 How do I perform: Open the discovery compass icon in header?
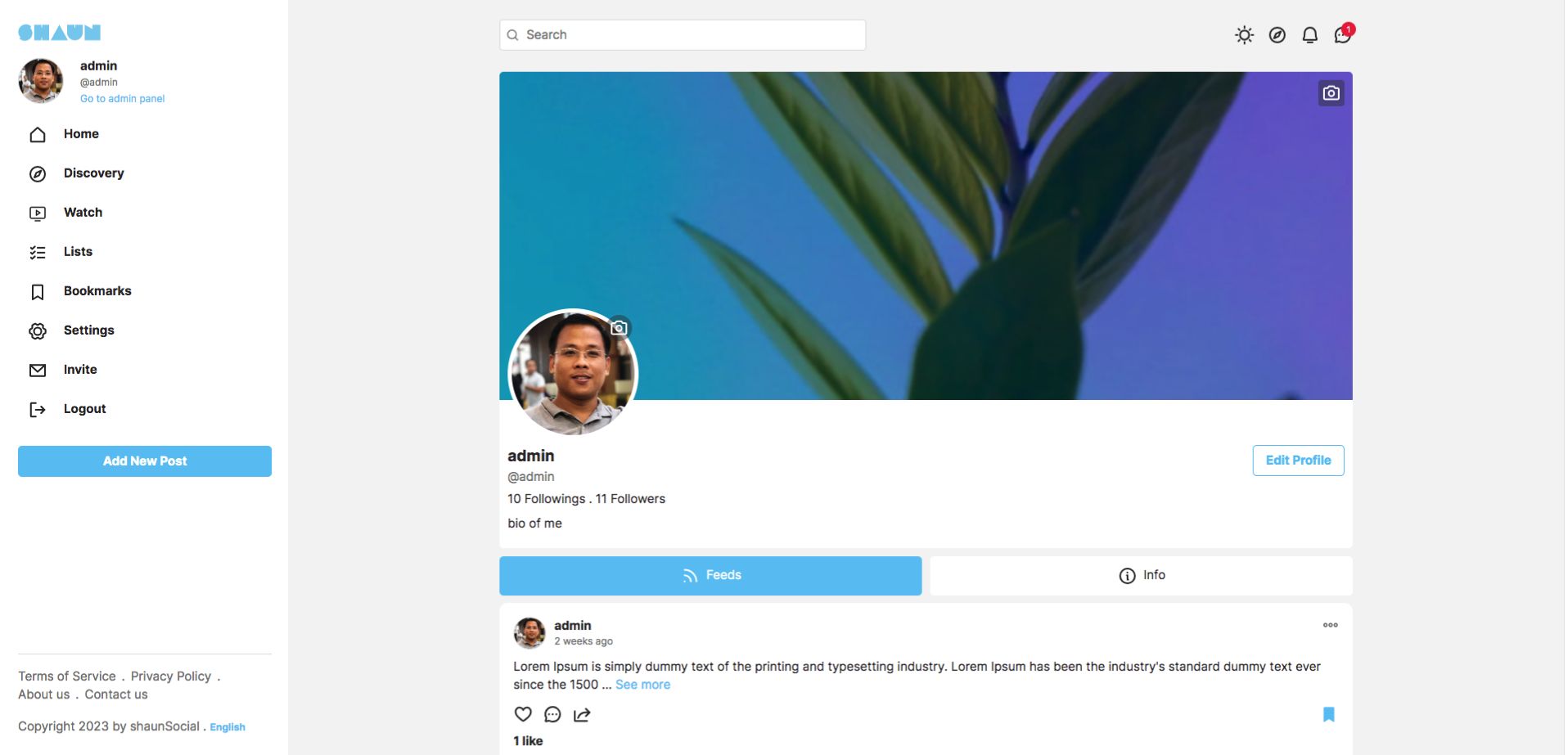(1277, 35)
